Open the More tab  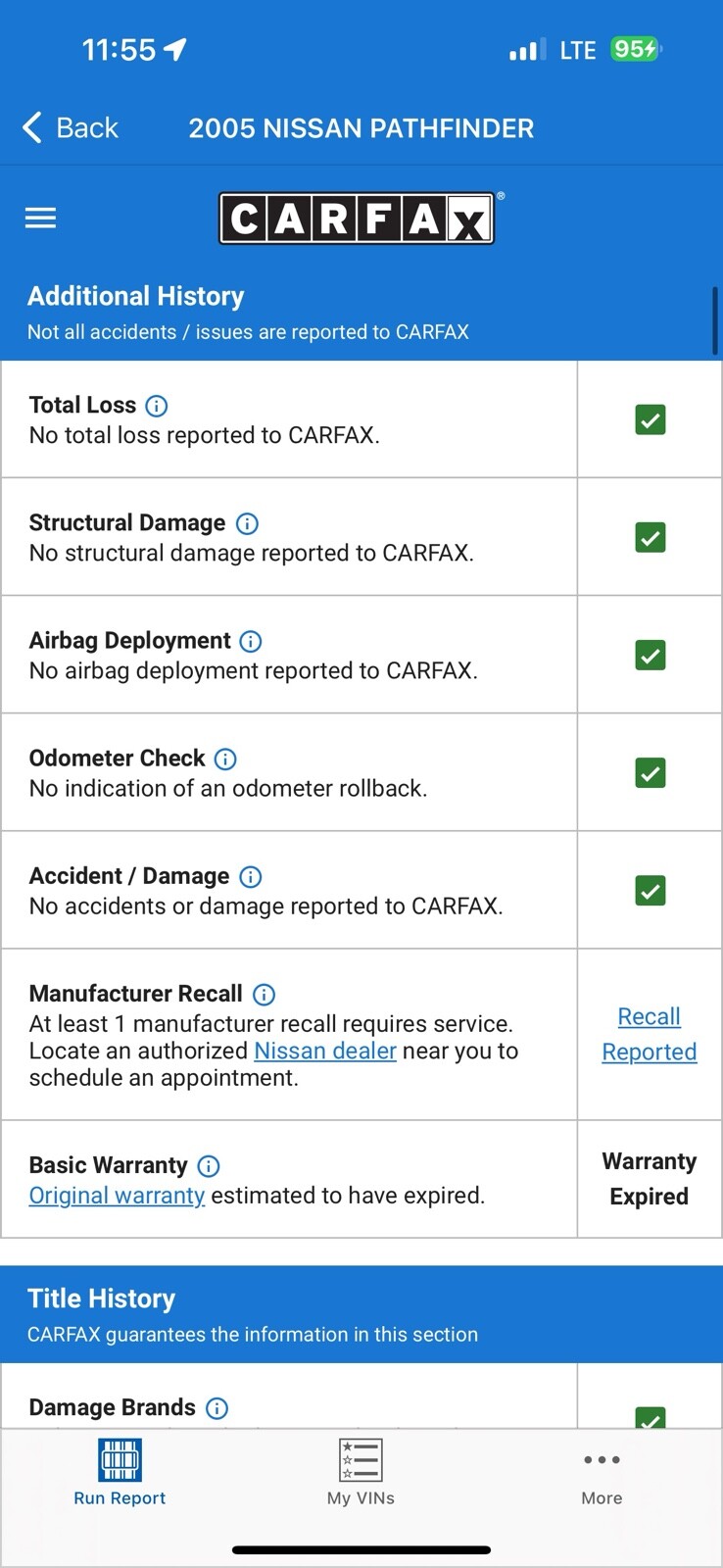[602, 1472]
